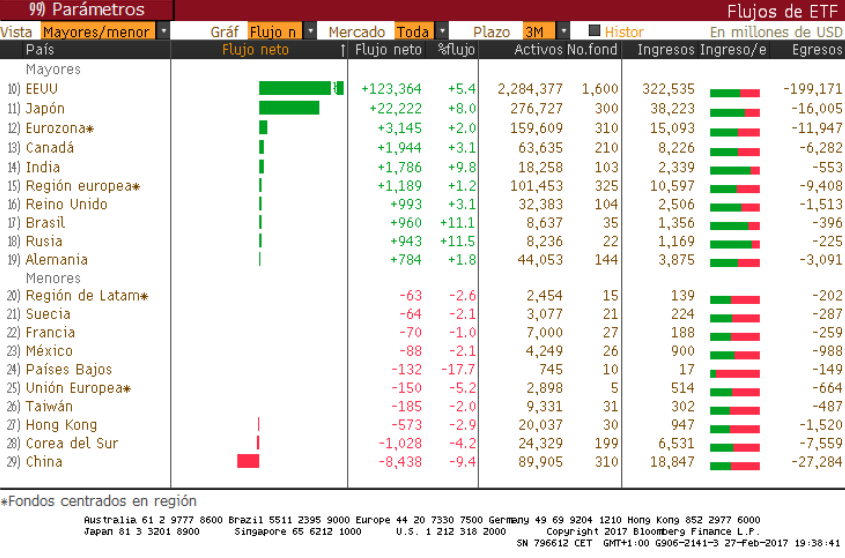This screenshot has width=845, height=558.
Task: Click the Corea del Sur red flow bar
Action: [258, 443]
